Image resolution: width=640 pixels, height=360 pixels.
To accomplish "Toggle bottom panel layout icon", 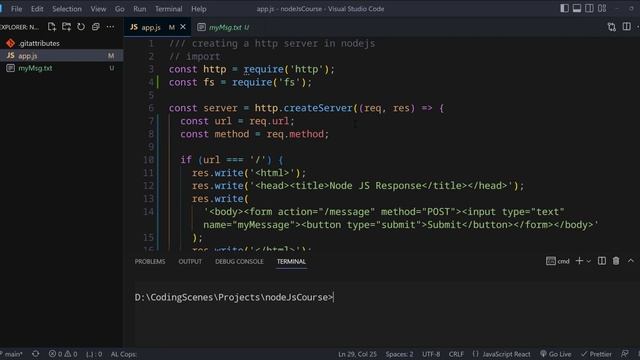I will tap(577, 8).
